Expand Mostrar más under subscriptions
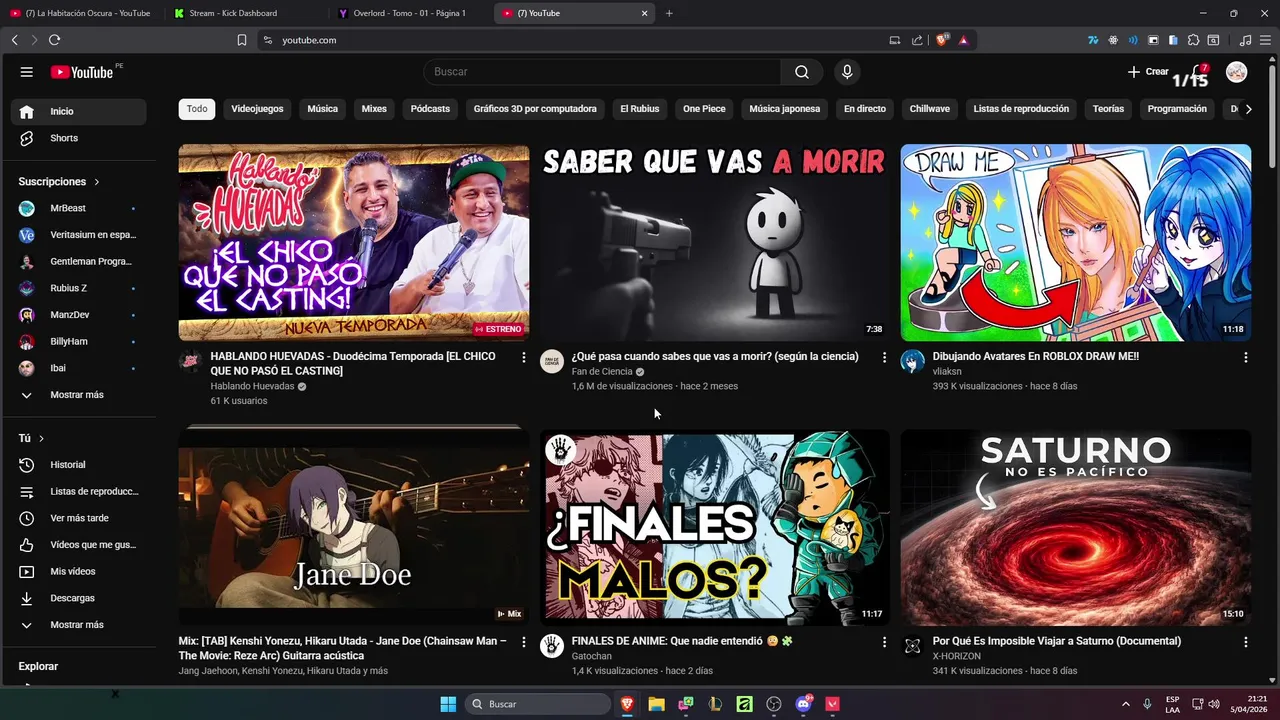Screen dimensions: 1280x720 pyautogui.click(x=79, y=395)
